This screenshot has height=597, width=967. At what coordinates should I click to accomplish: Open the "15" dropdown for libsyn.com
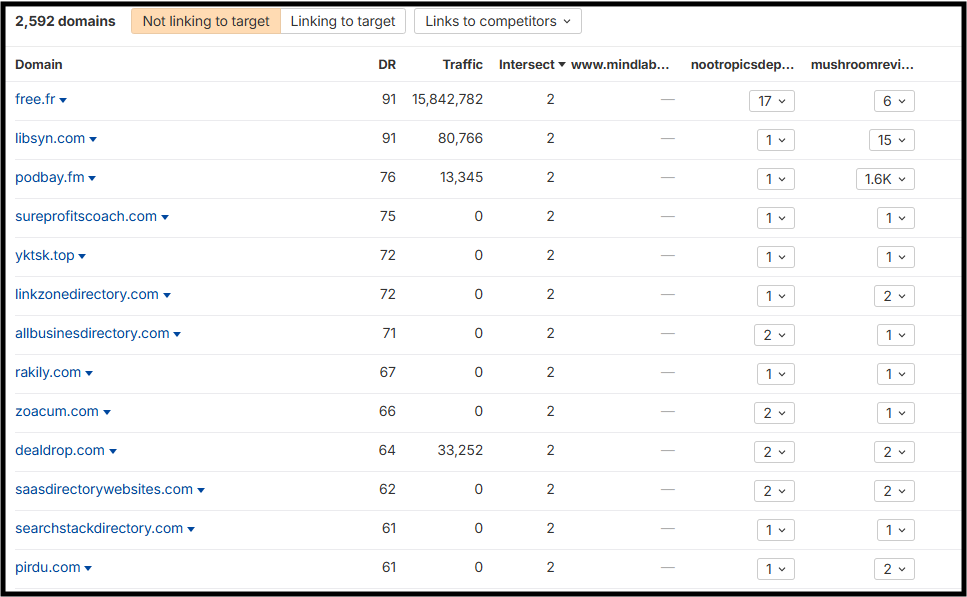[891, 139]
